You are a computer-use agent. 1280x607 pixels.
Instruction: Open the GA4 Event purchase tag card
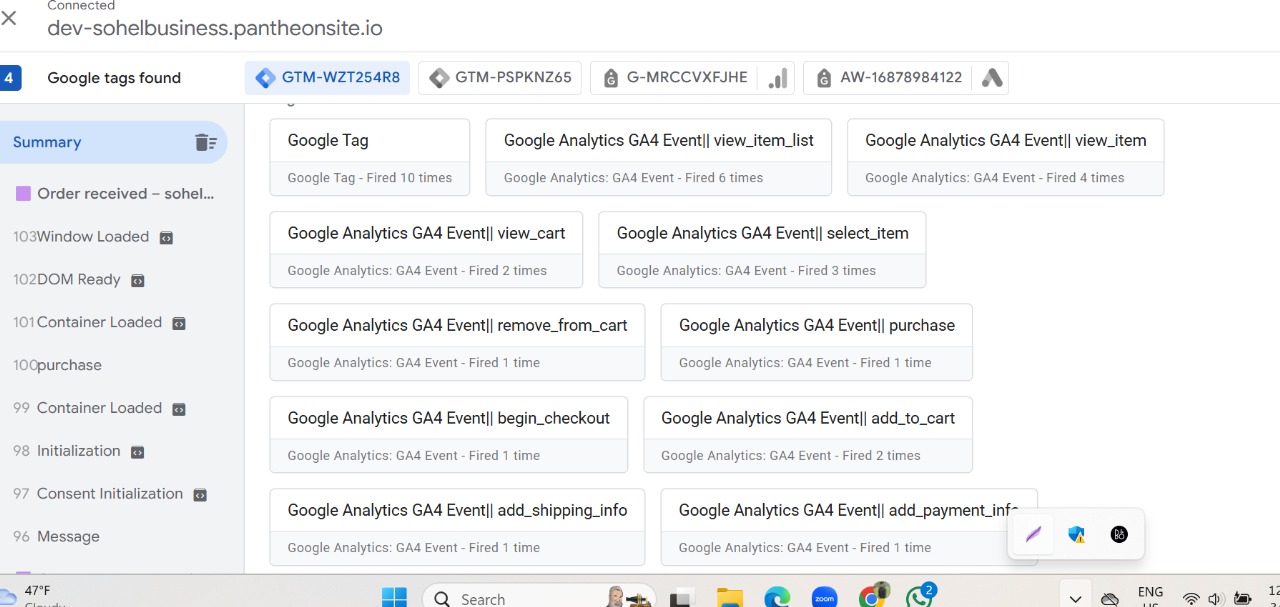[816, 342]
